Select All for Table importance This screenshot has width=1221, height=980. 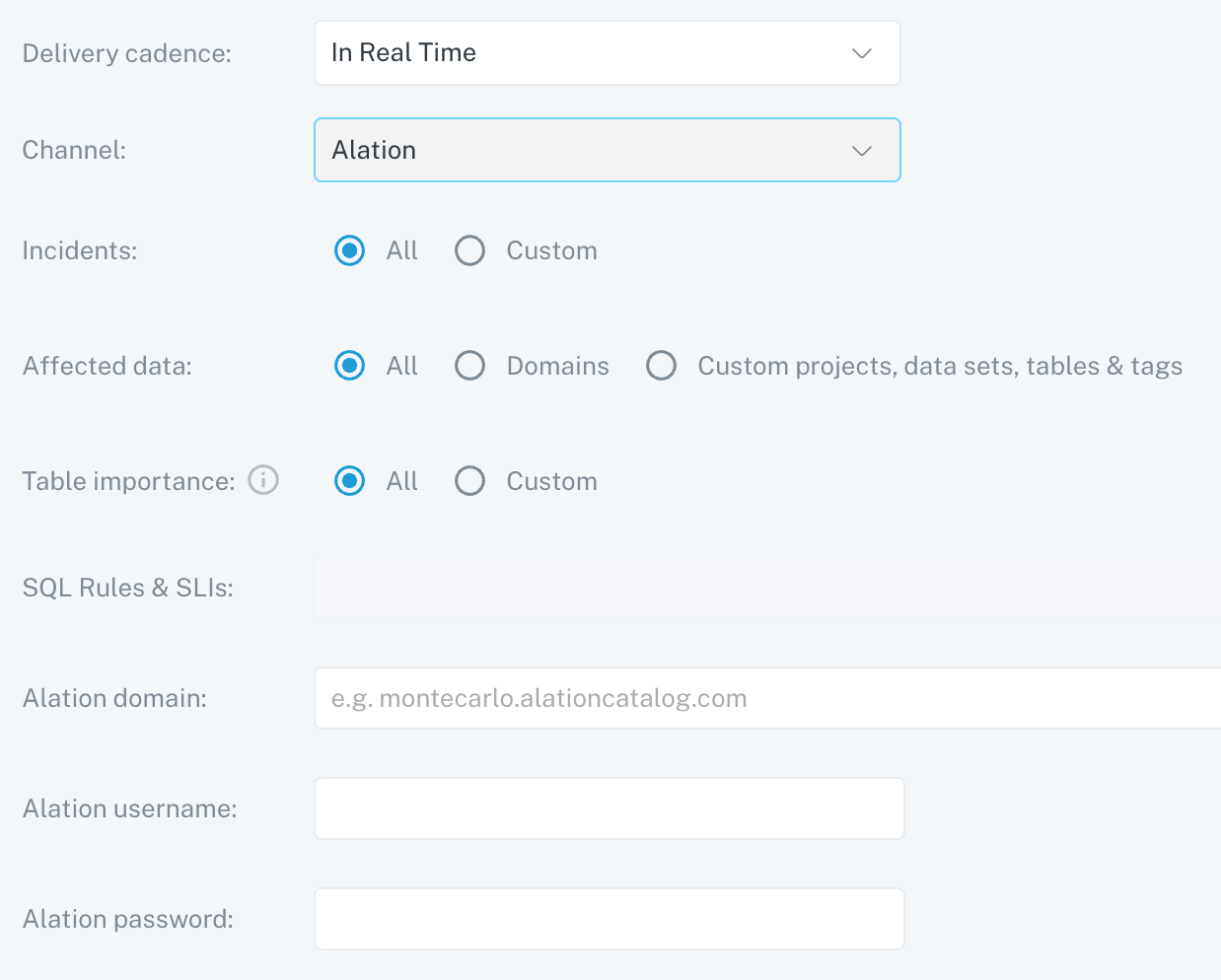click(350, 481)
